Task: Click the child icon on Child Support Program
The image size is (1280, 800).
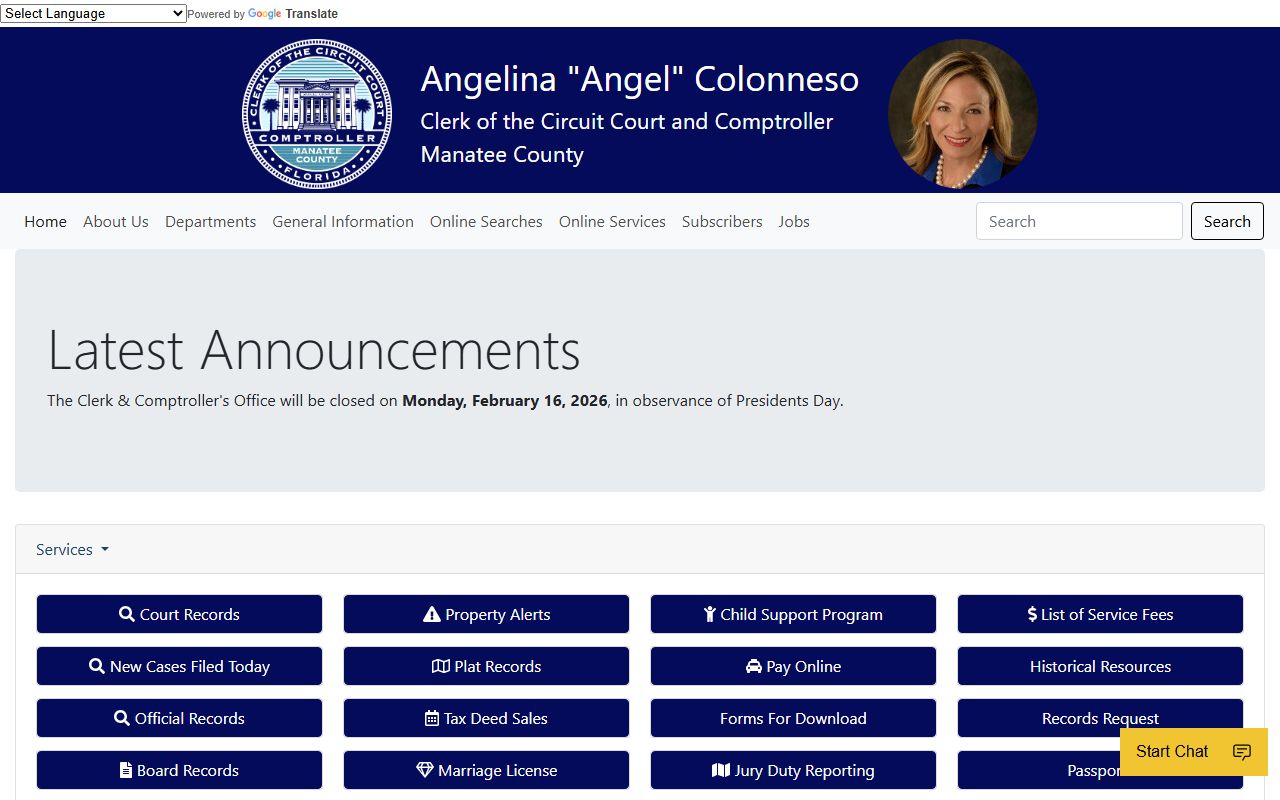Action: 710,614
